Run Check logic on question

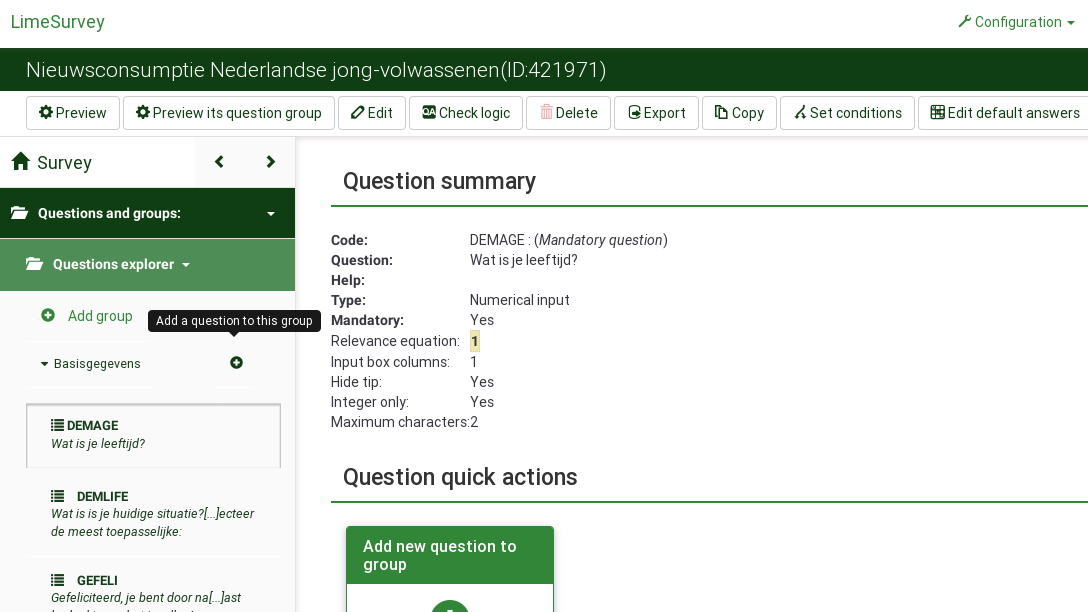click(x=466, y=113)
